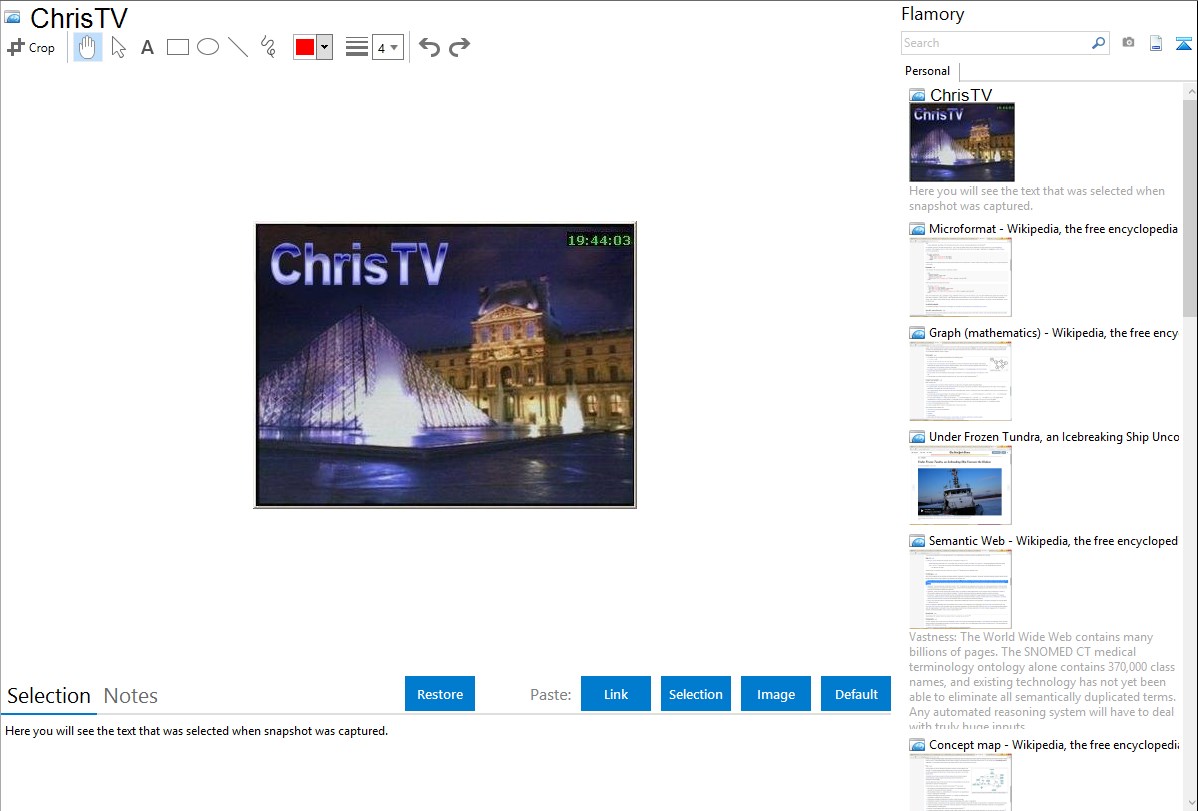Screen dimensions: 1198x811
Task: Pick the ellipse shape tool
Action: click(208, 47)
